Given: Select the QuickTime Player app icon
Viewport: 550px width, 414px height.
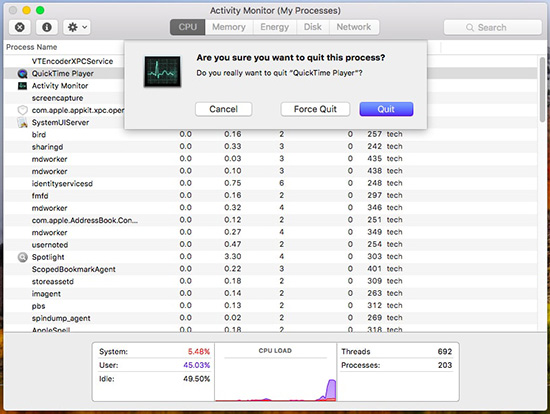Looking at the screenshot, I should pyautogui.click(x=22, y=73).
